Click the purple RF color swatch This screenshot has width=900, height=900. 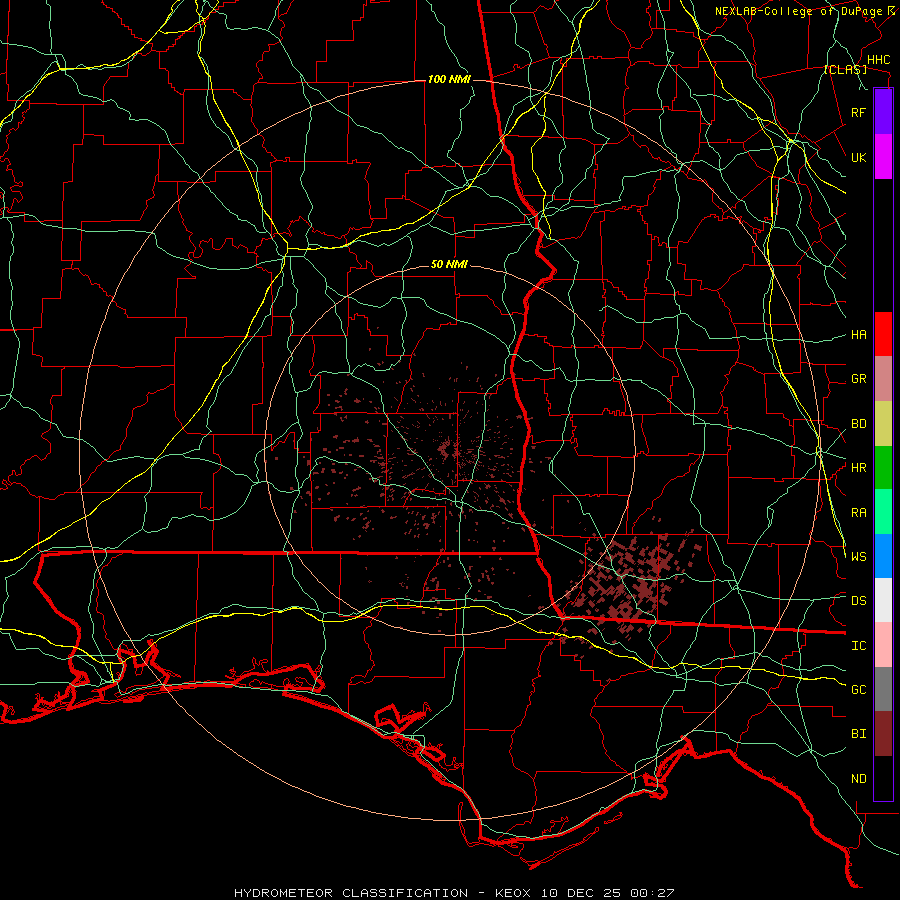883,112
